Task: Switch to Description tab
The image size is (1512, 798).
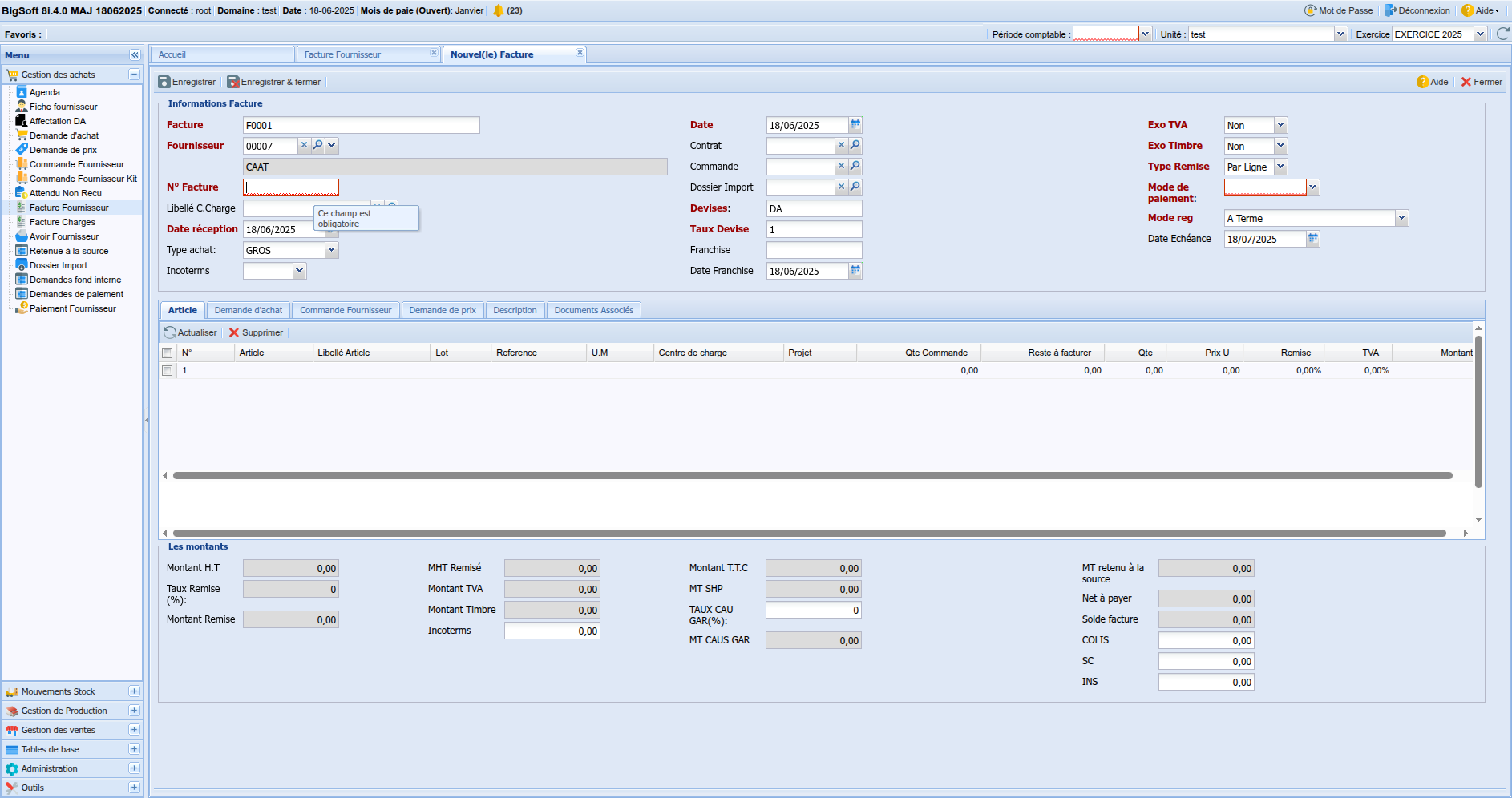Action: pyautogui.click(x=515, y=310)
